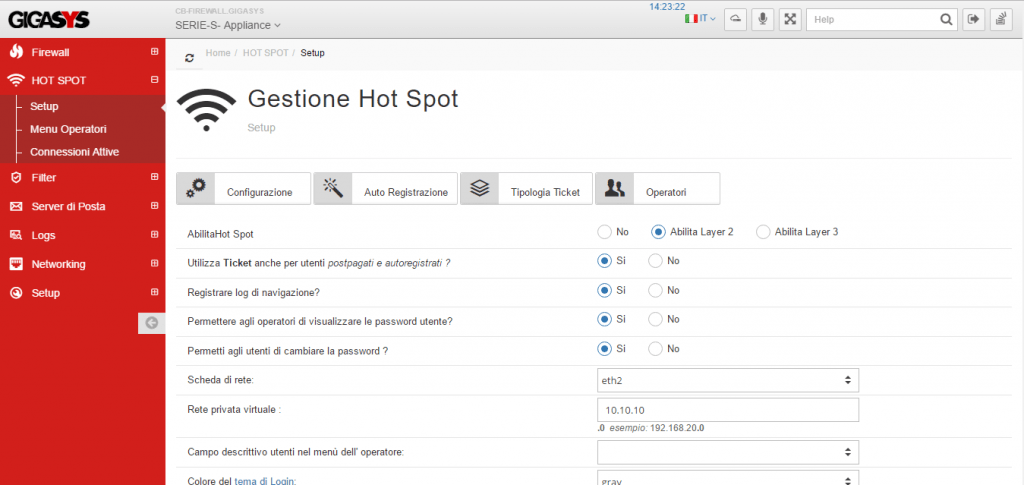Click the Firewall flame icon in sidebar
This screenshot has width=1024, height=485.
[x=16, y=52]
